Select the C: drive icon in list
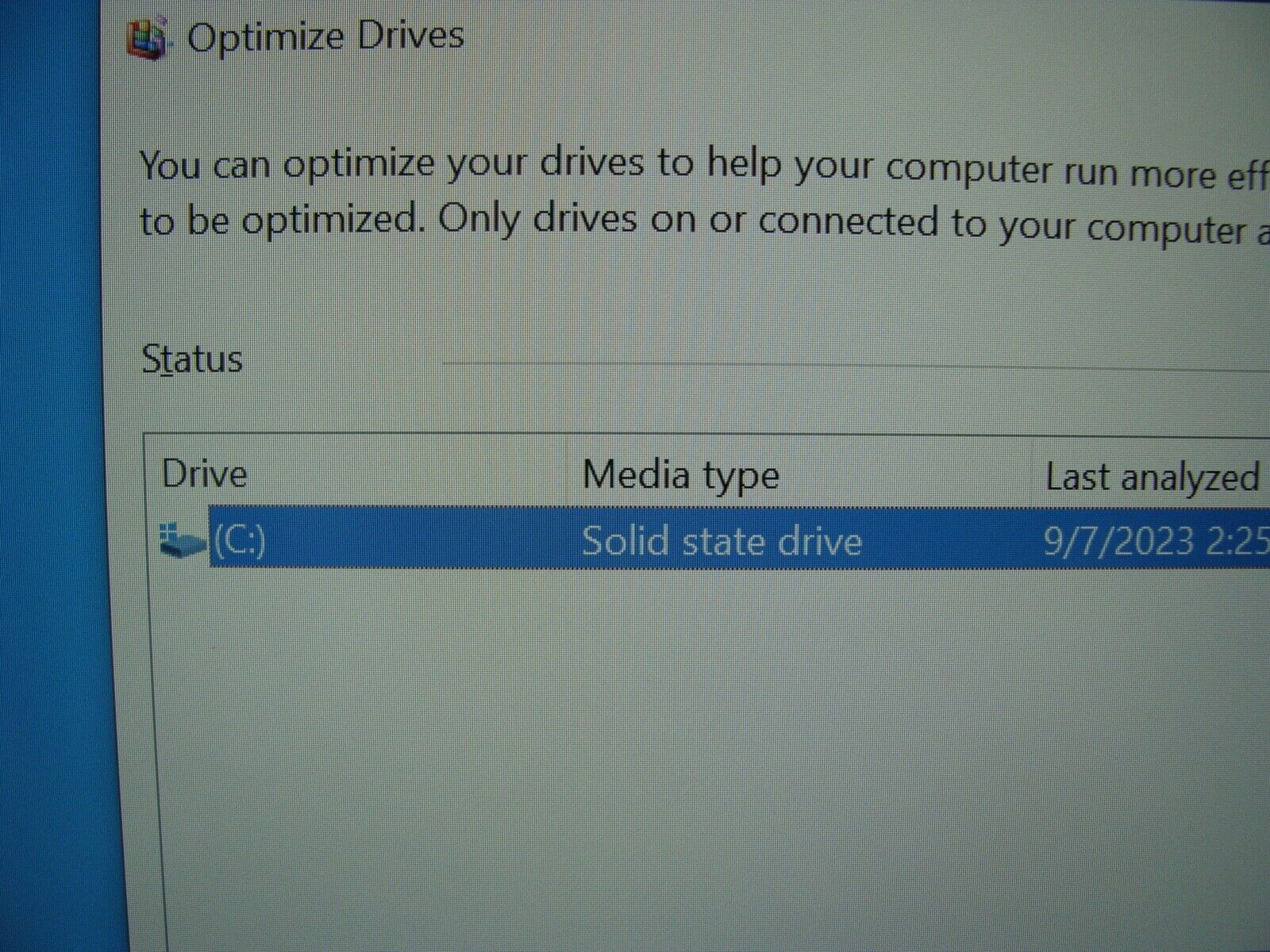Viewport: 1270px width, 952px height. (x=182, y=539)
